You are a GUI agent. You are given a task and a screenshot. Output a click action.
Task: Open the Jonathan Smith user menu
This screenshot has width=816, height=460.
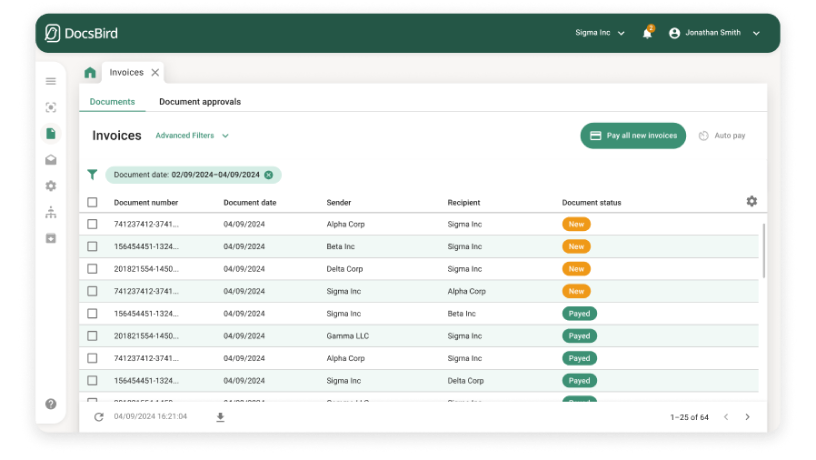714,33
